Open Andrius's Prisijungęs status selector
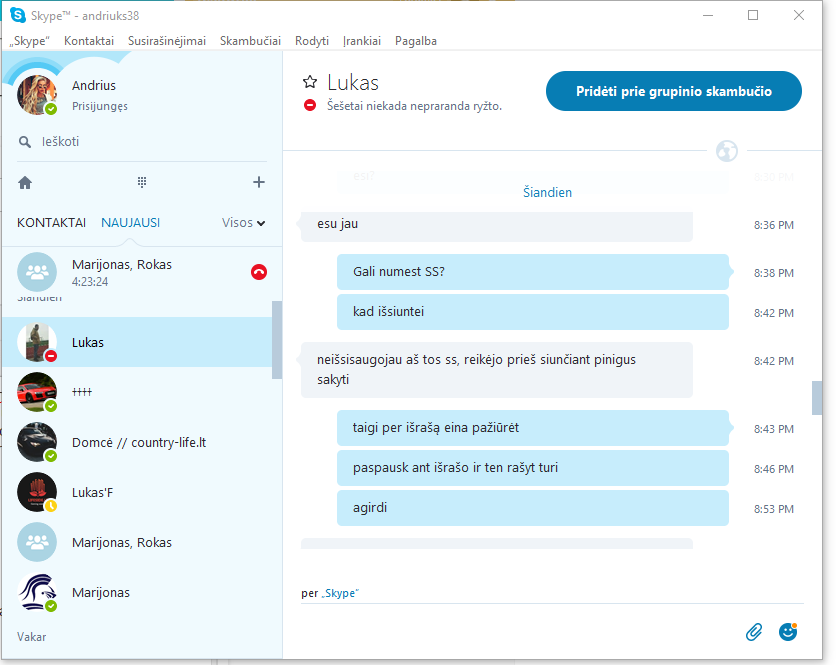The width and height of the screenshot is (836, 665). point(100,106)
